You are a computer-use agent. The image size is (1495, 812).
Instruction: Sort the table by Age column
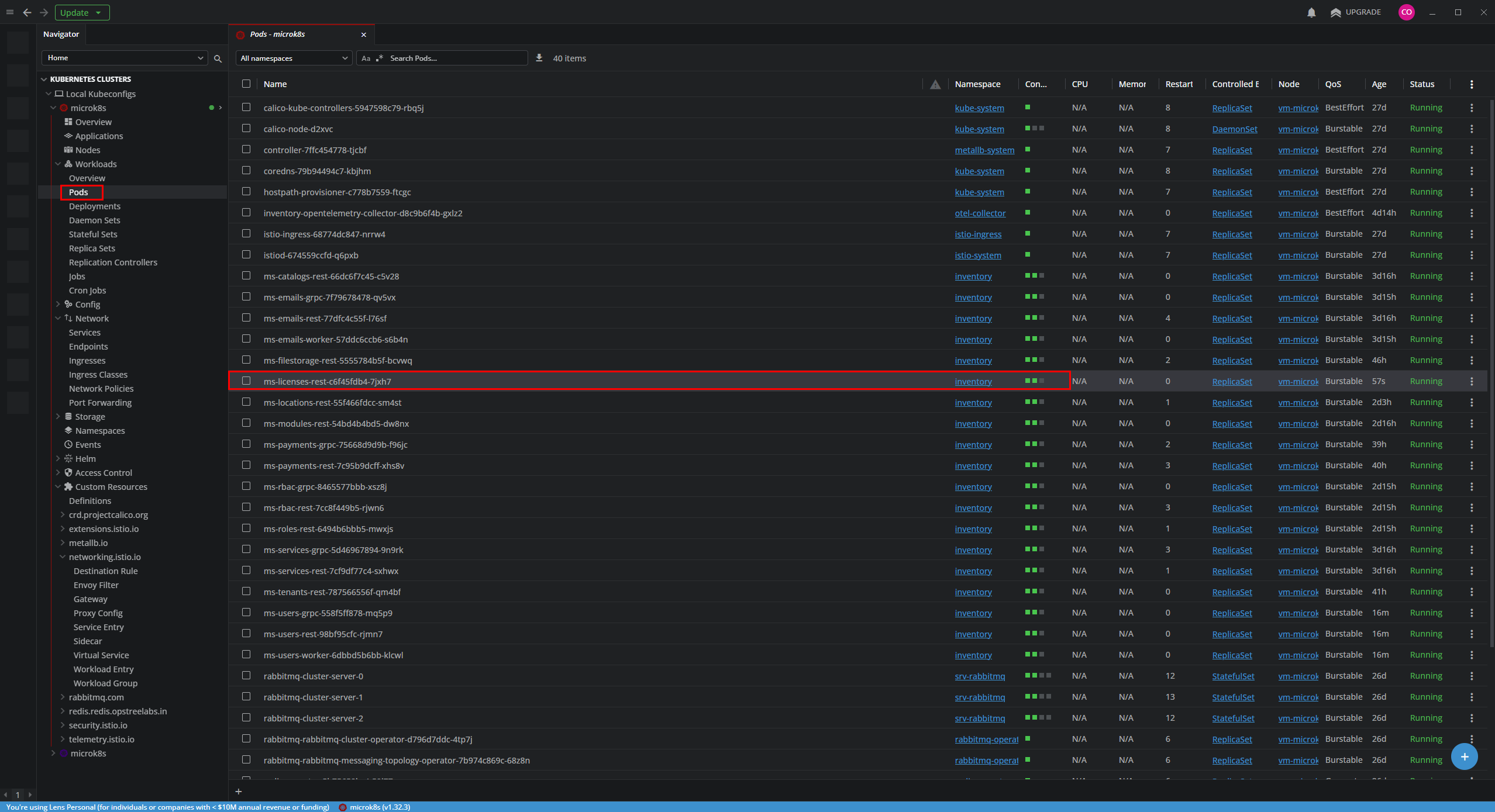click(x=1379, y=84)
